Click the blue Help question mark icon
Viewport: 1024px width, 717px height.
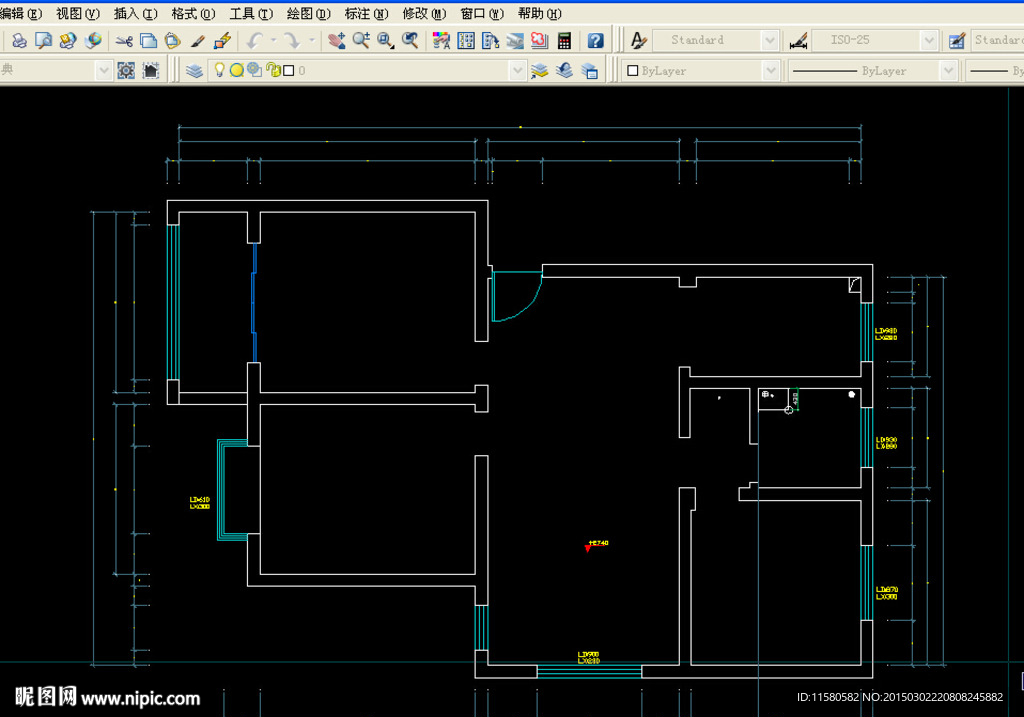coord(595,41)
